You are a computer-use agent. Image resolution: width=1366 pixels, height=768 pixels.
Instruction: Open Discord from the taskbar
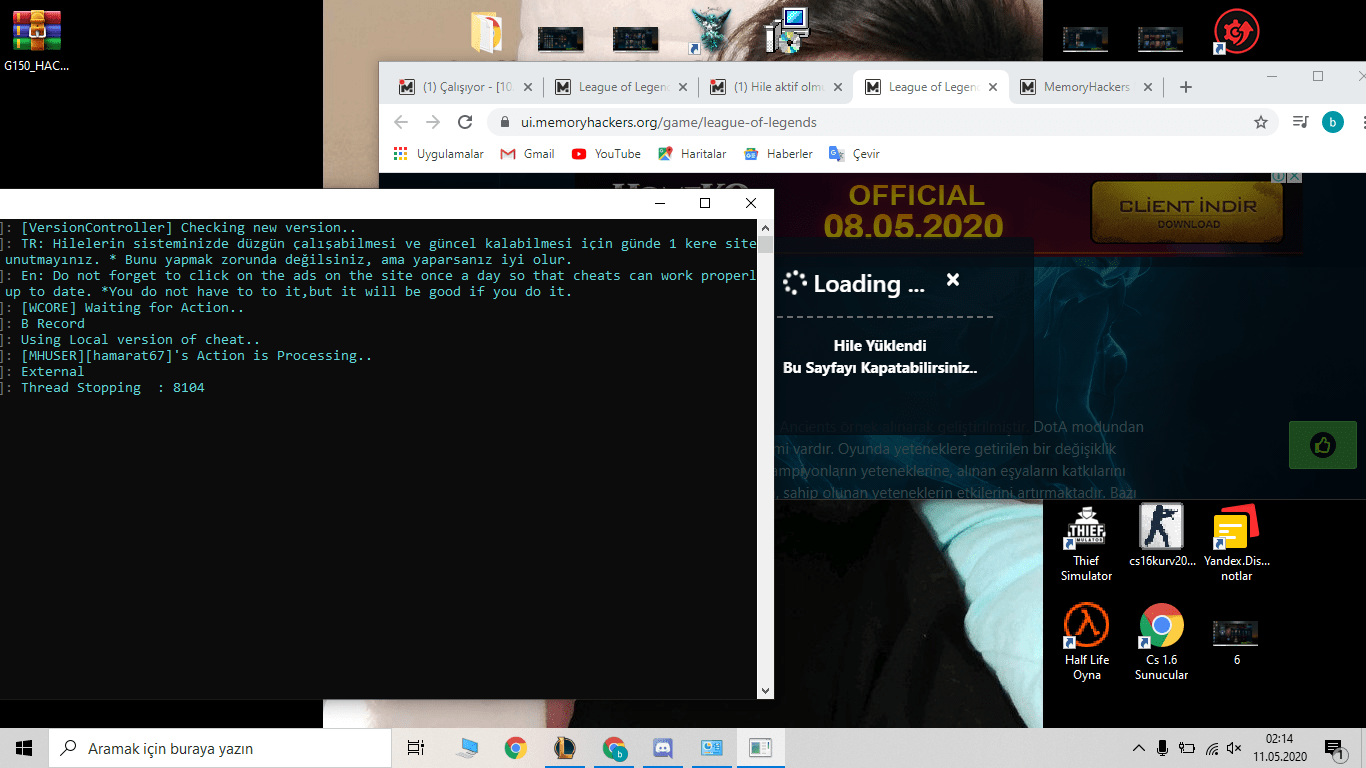(662, 748)
